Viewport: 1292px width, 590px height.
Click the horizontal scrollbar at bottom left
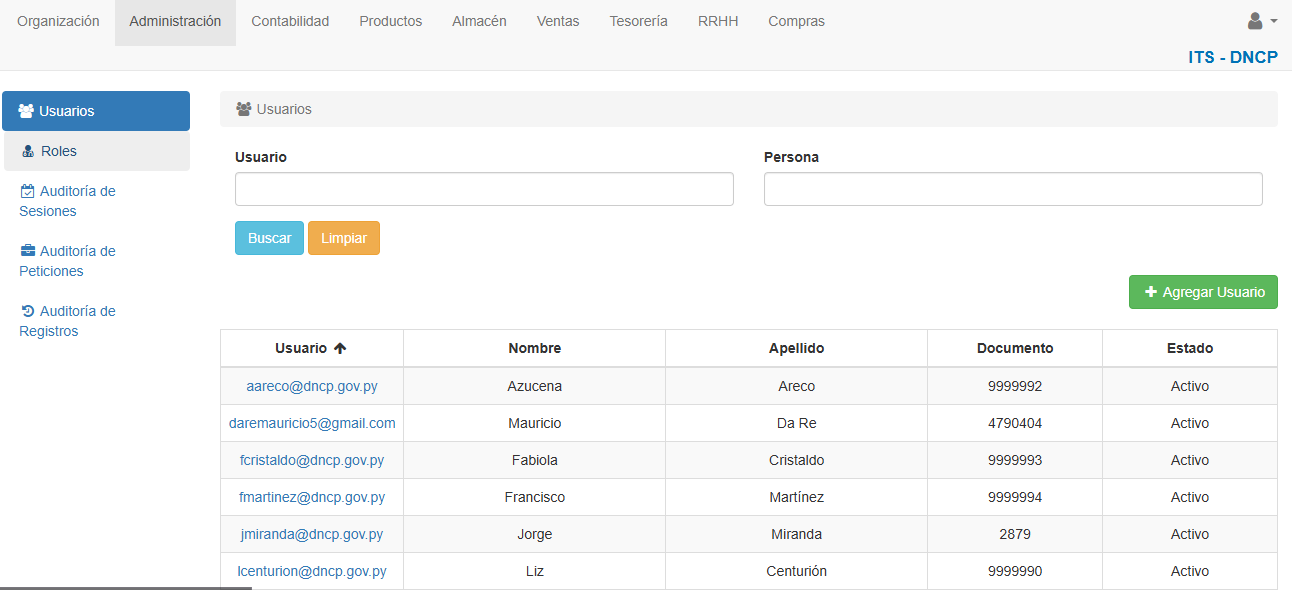(125, 587)
